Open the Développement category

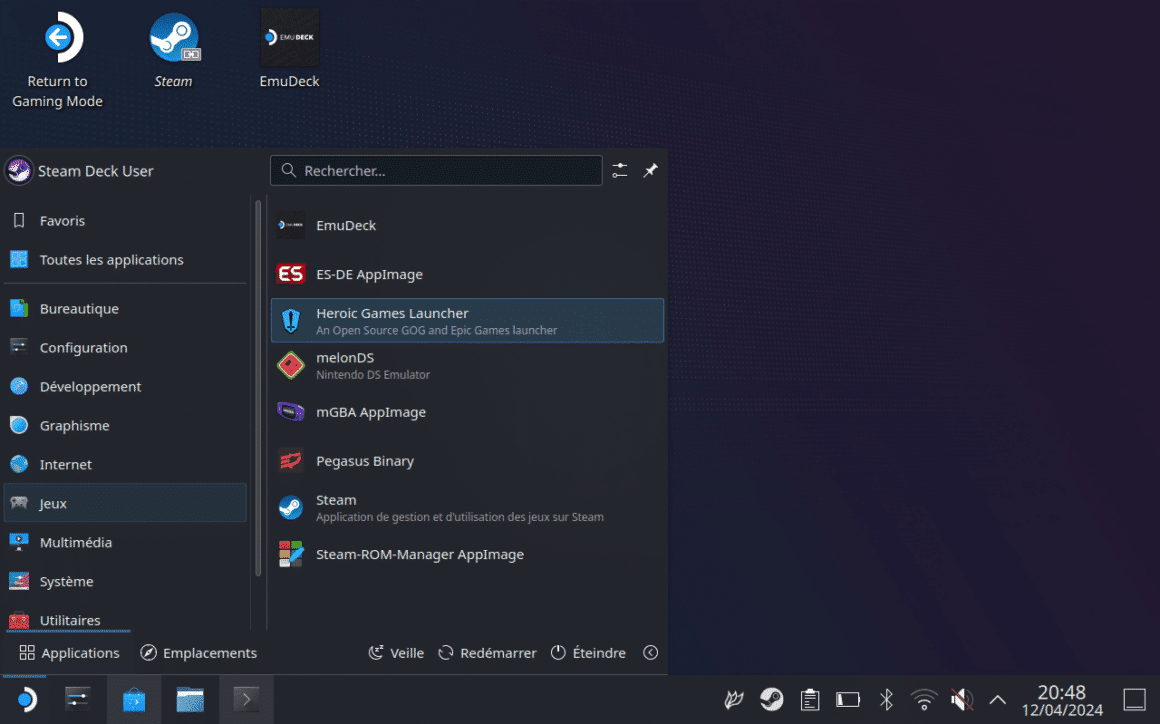(125, 387)
